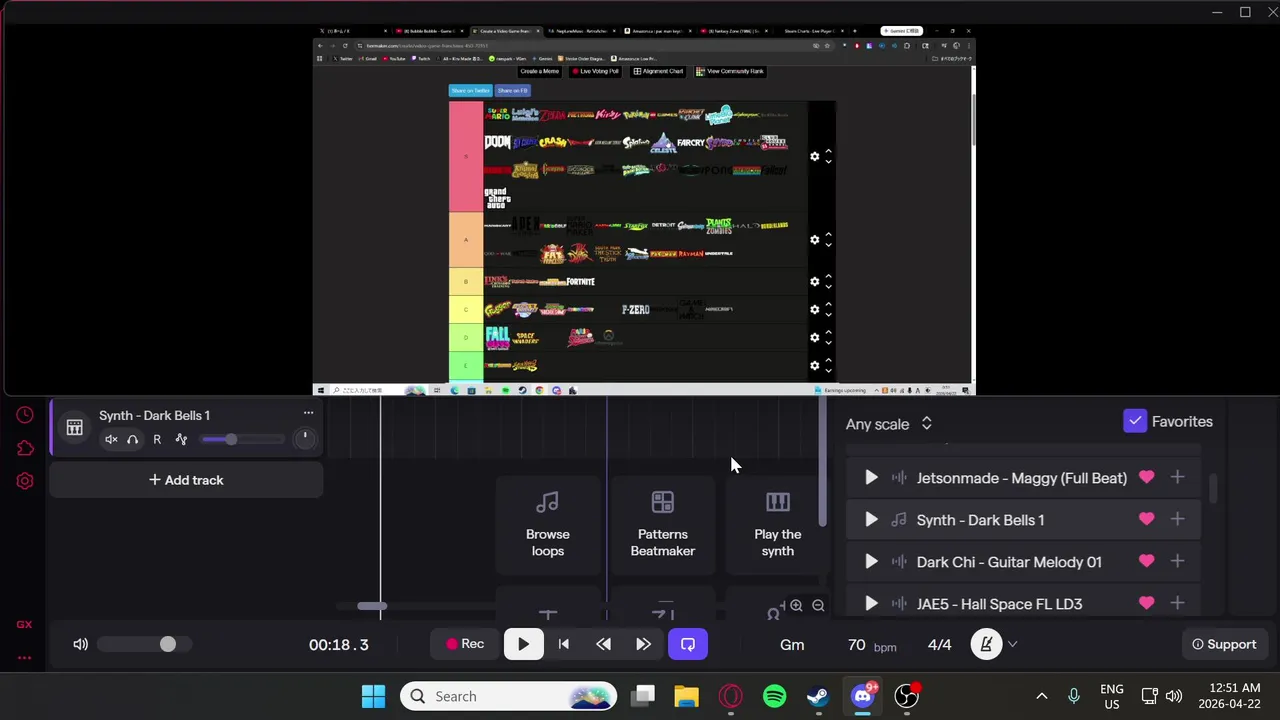Viewport: 1280px width, 720px height.
Task: Open Spotify from the taskbar
Action: pyautogui.click(x=774, y=696)
